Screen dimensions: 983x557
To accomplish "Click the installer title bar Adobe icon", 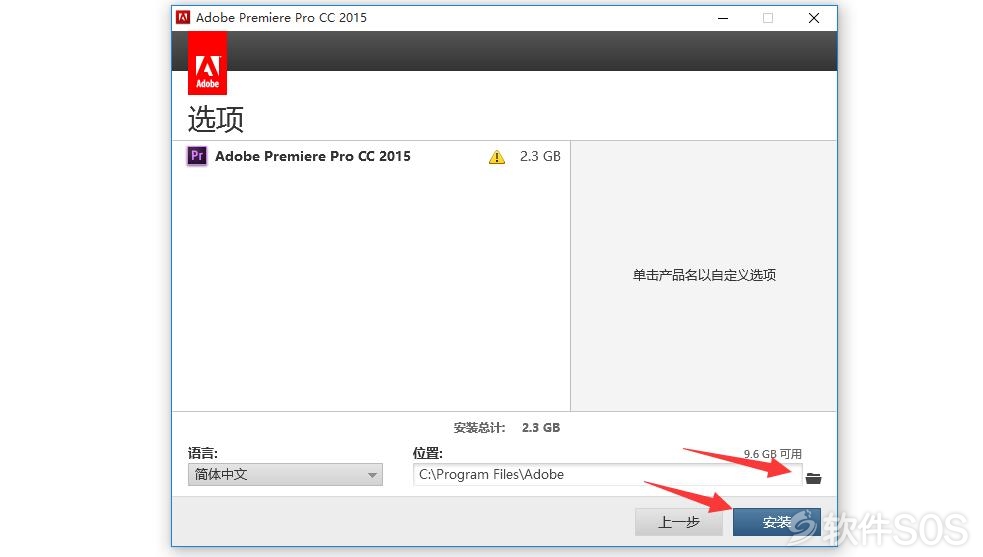I will (183, 18).
